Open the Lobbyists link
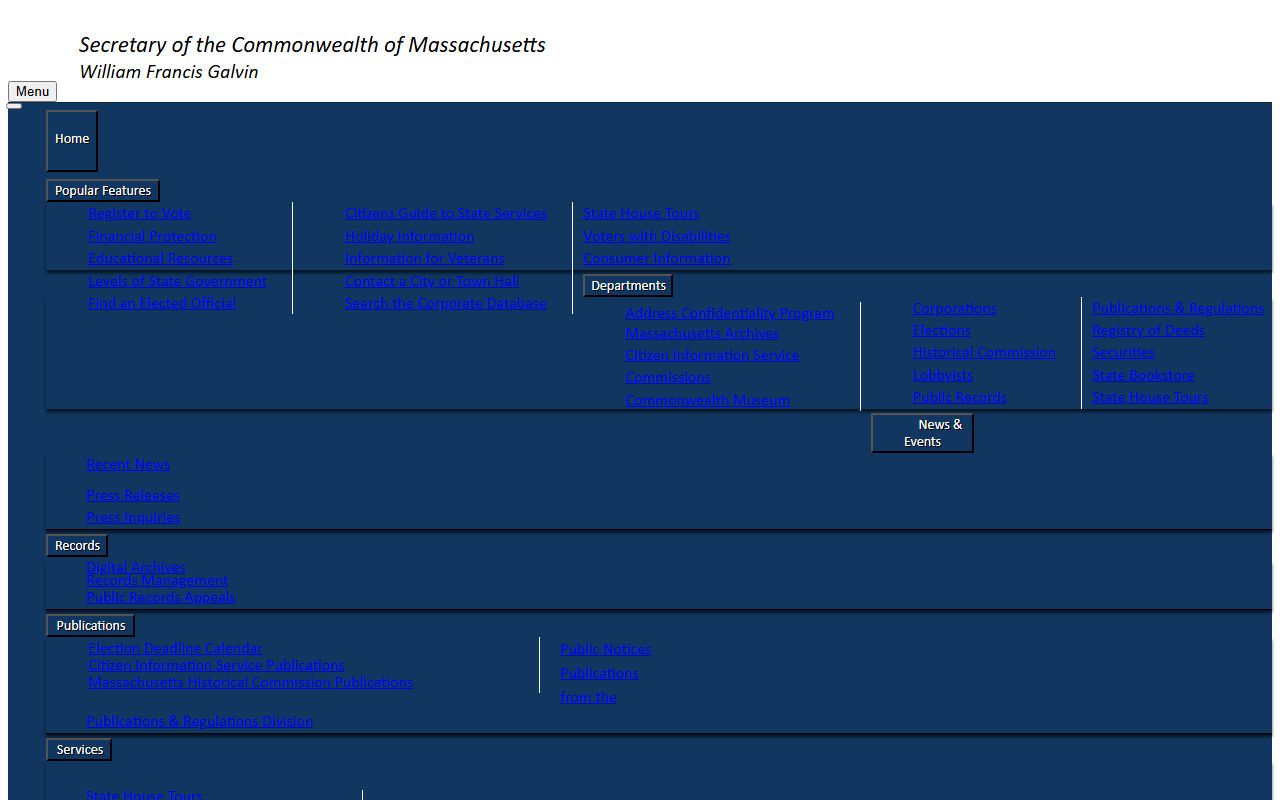Viewport: 1280px width, 800px height. click(942, 375)
